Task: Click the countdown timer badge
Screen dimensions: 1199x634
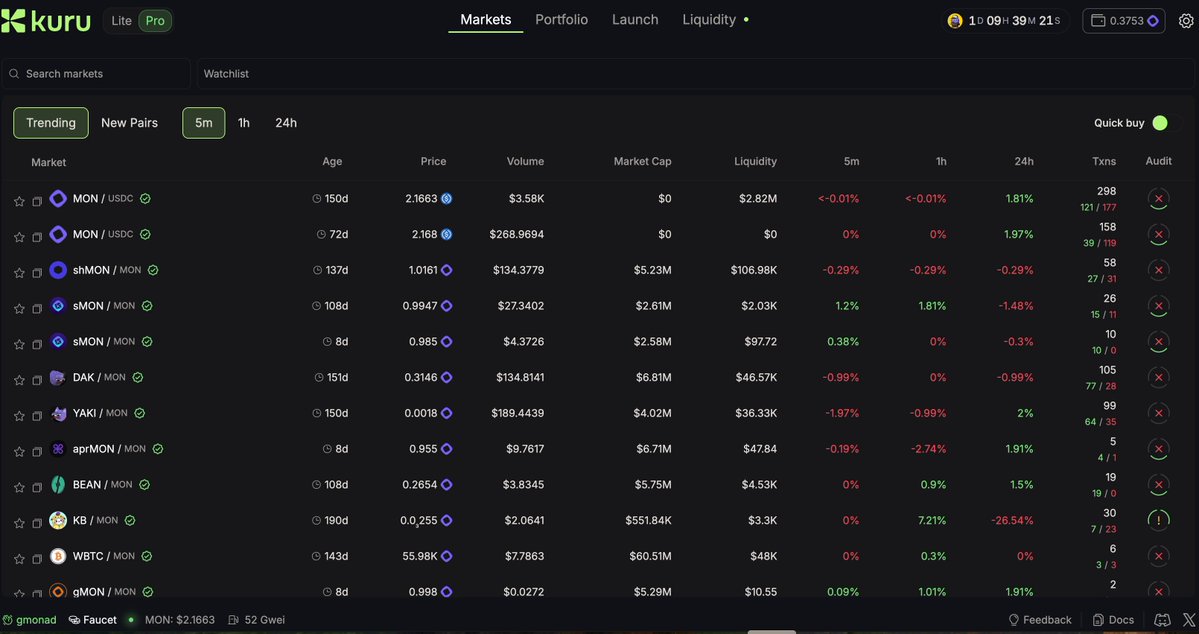Action: point(1005,21)
